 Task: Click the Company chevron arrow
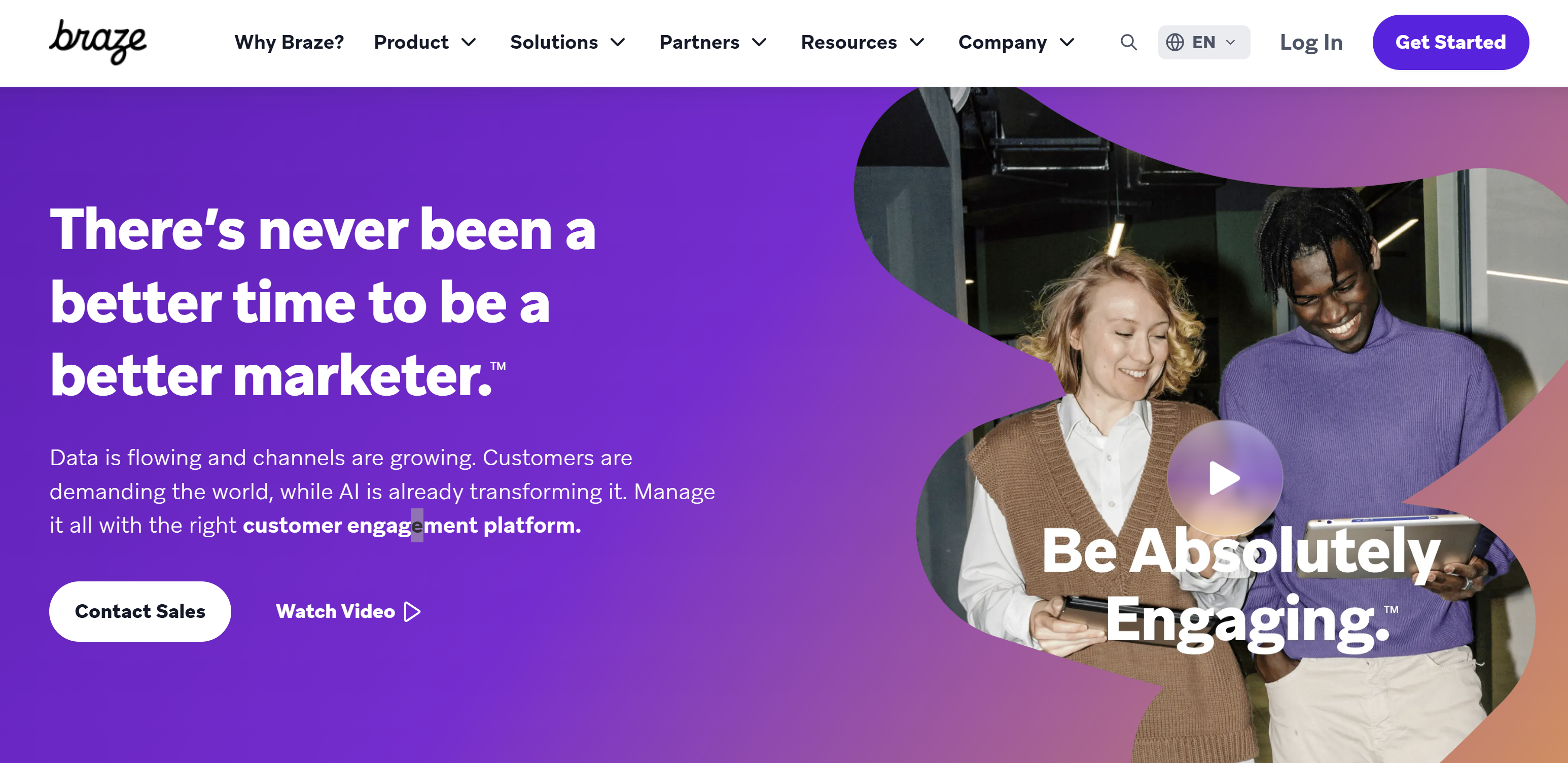tap(1066, 42)
